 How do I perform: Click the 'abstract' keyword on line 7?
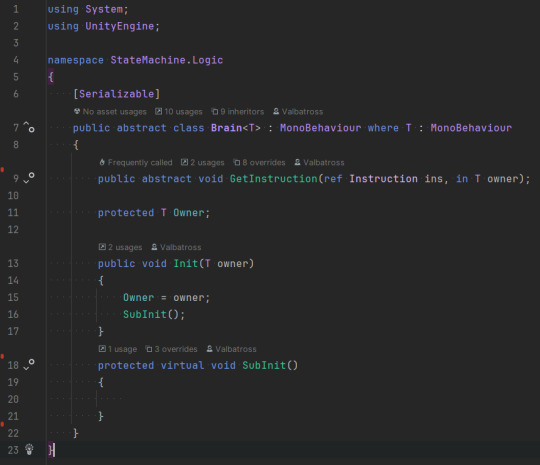pos(142,128)
